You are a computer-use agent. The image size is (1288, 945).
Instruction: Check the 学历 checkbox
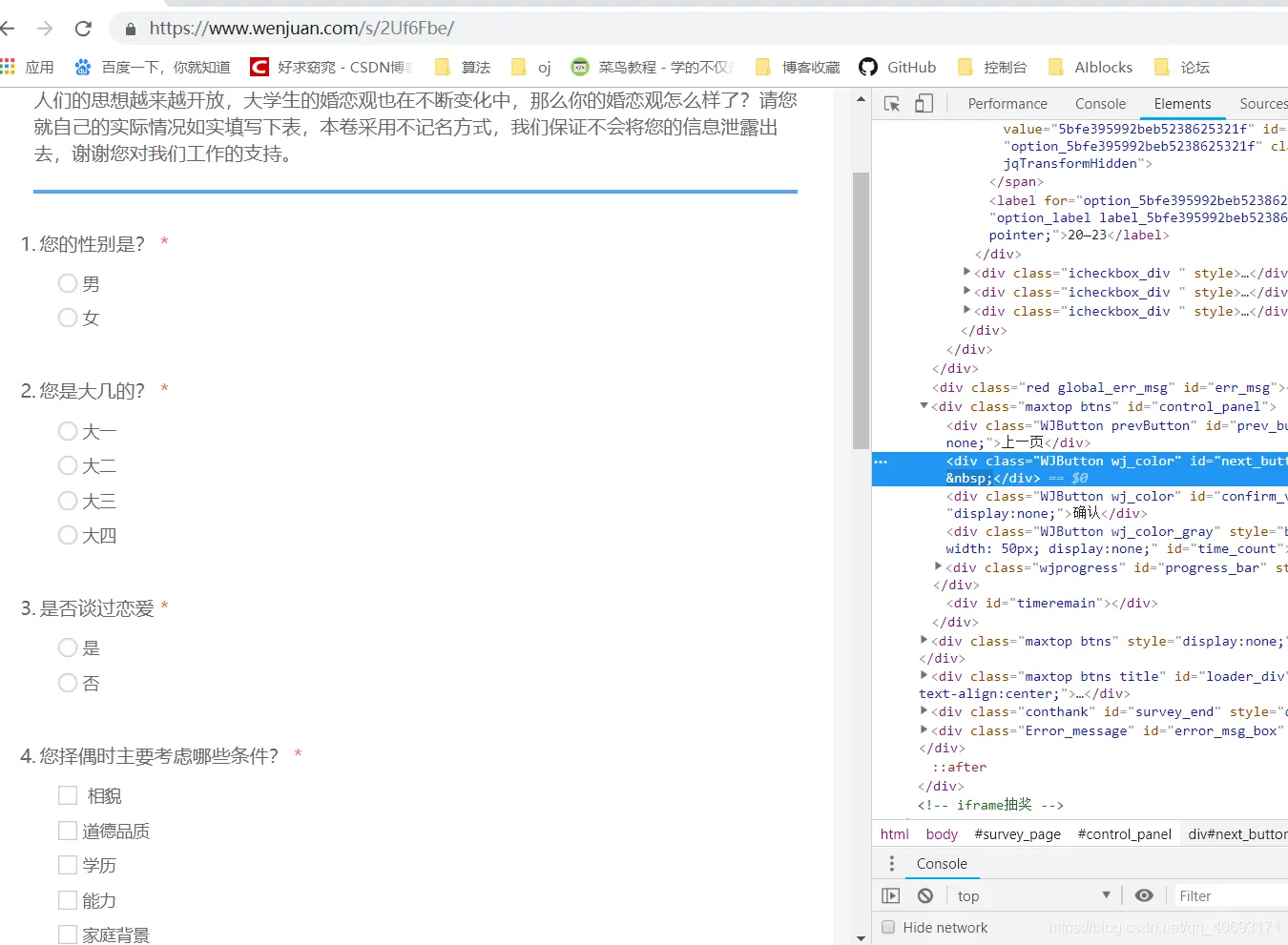[x=68, y=865]
